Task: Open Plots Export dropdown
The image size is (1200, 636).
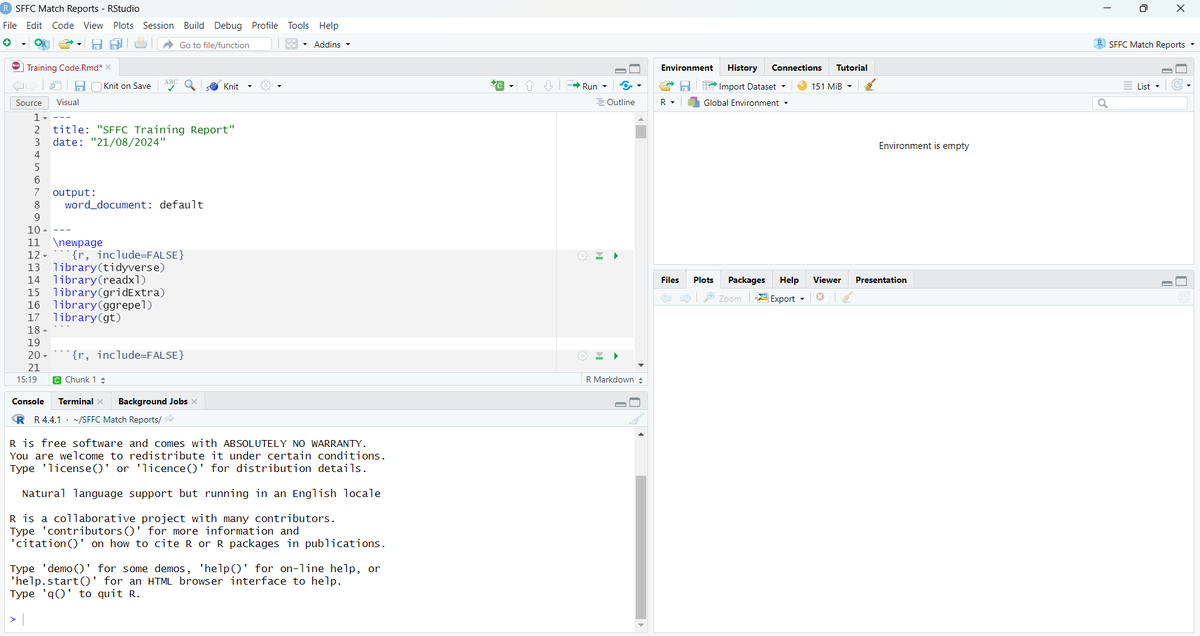Action: [x=780, y=298]
